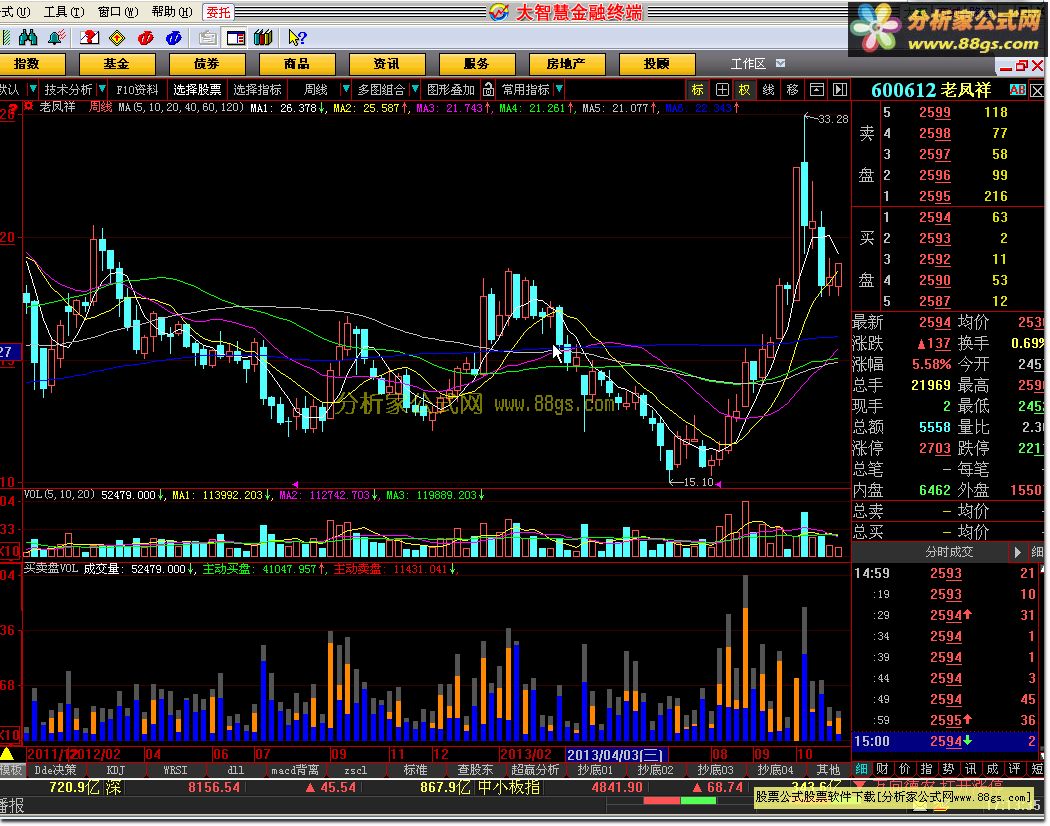Click the blue oval info icon
Screen dimensions: 1050x826
[x=173, y=38]
